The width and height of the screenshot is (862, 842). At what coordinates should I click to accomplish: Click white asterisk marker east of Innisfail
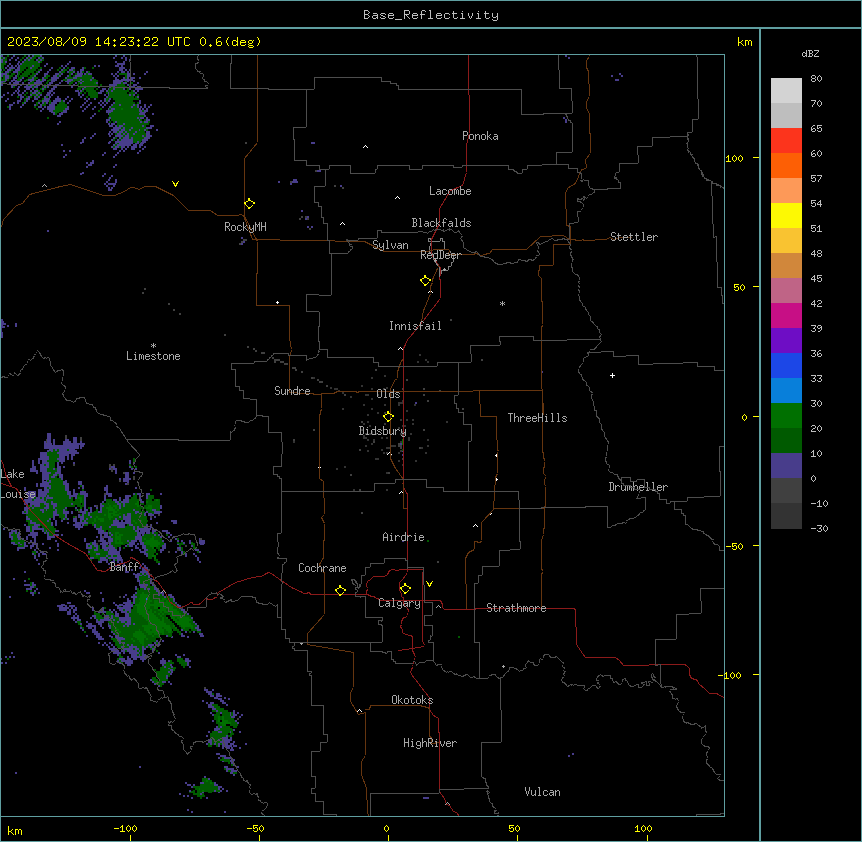coord(502,303)
